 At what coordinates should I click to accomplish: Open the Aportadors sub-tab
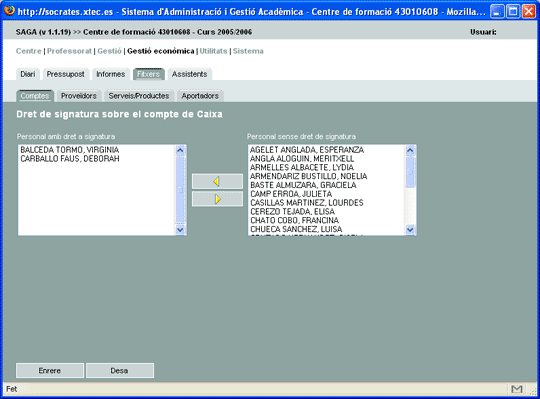(x=200, y=96)
